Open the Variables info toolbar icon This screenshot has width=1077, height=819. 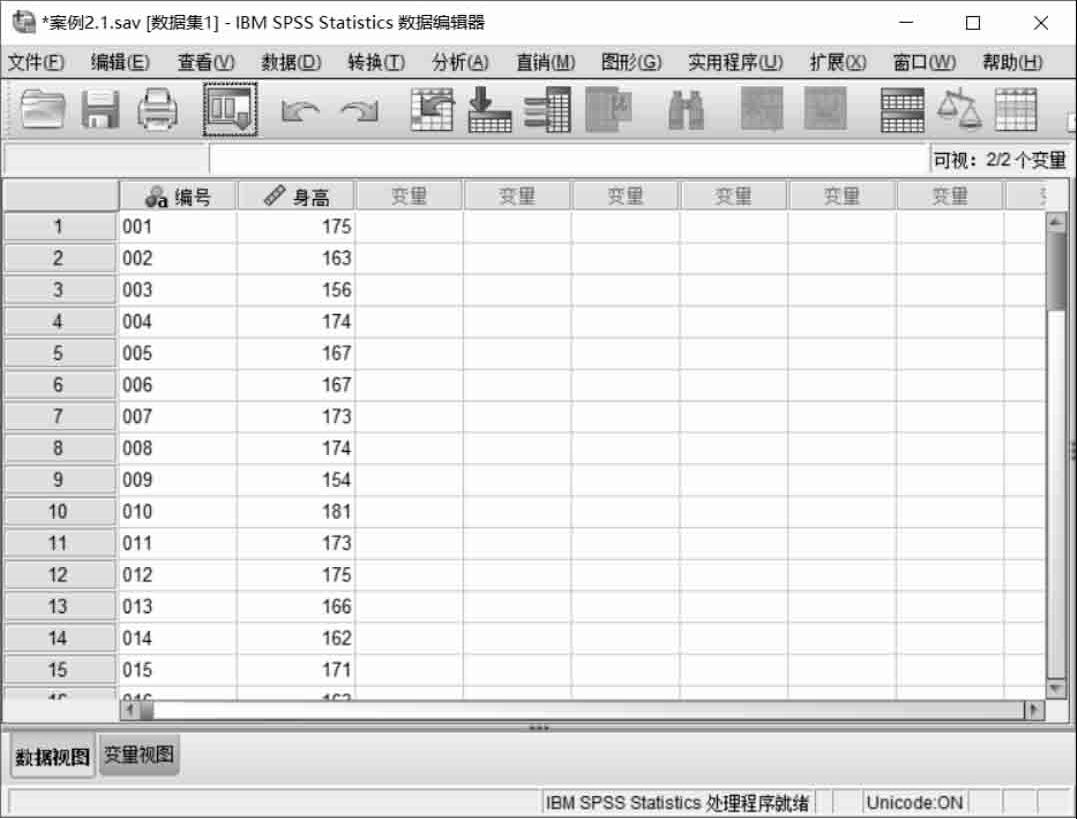547,109
